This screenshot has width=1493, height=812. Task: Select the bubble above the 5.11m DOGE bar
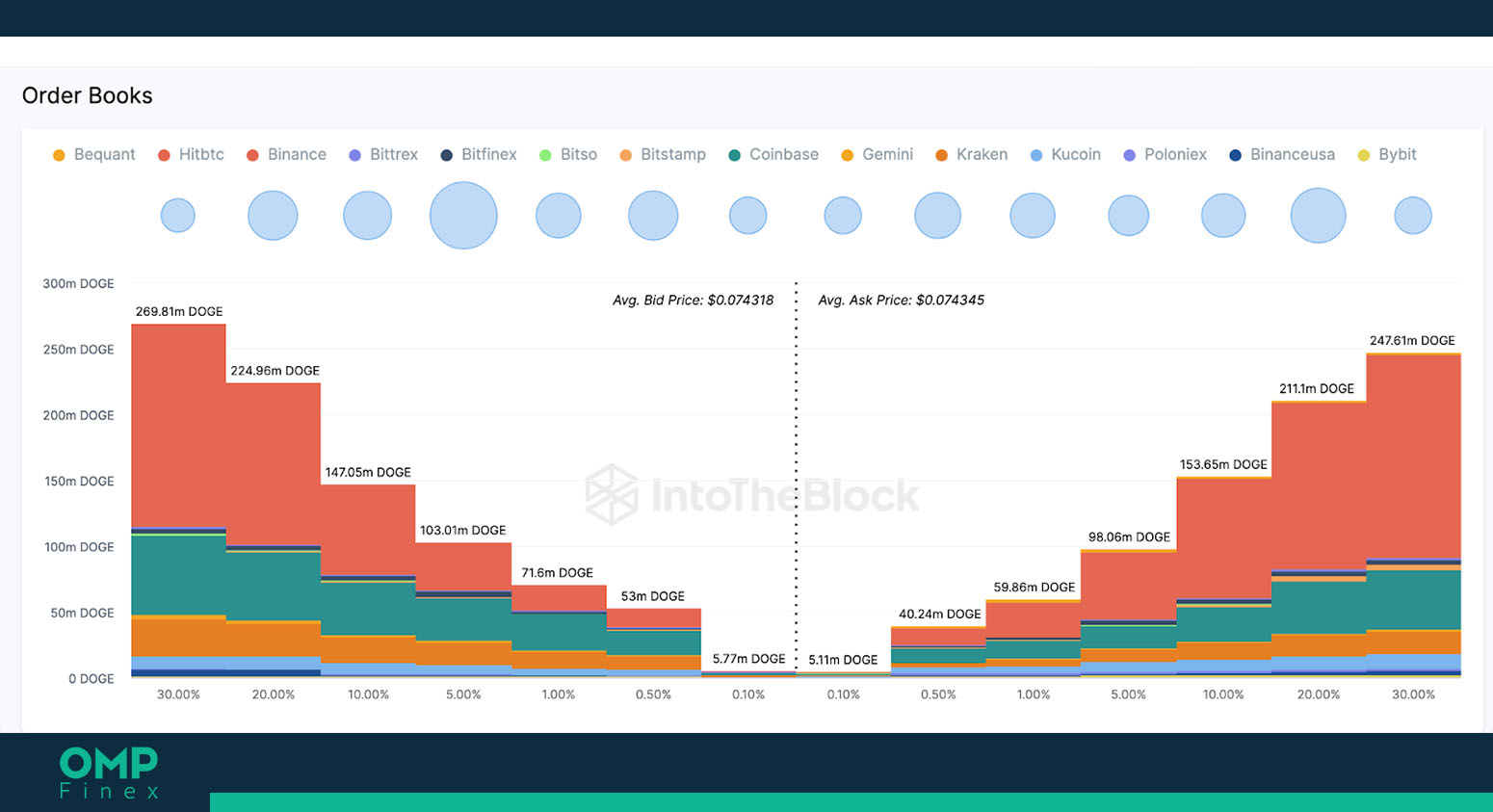click(843, 215)
